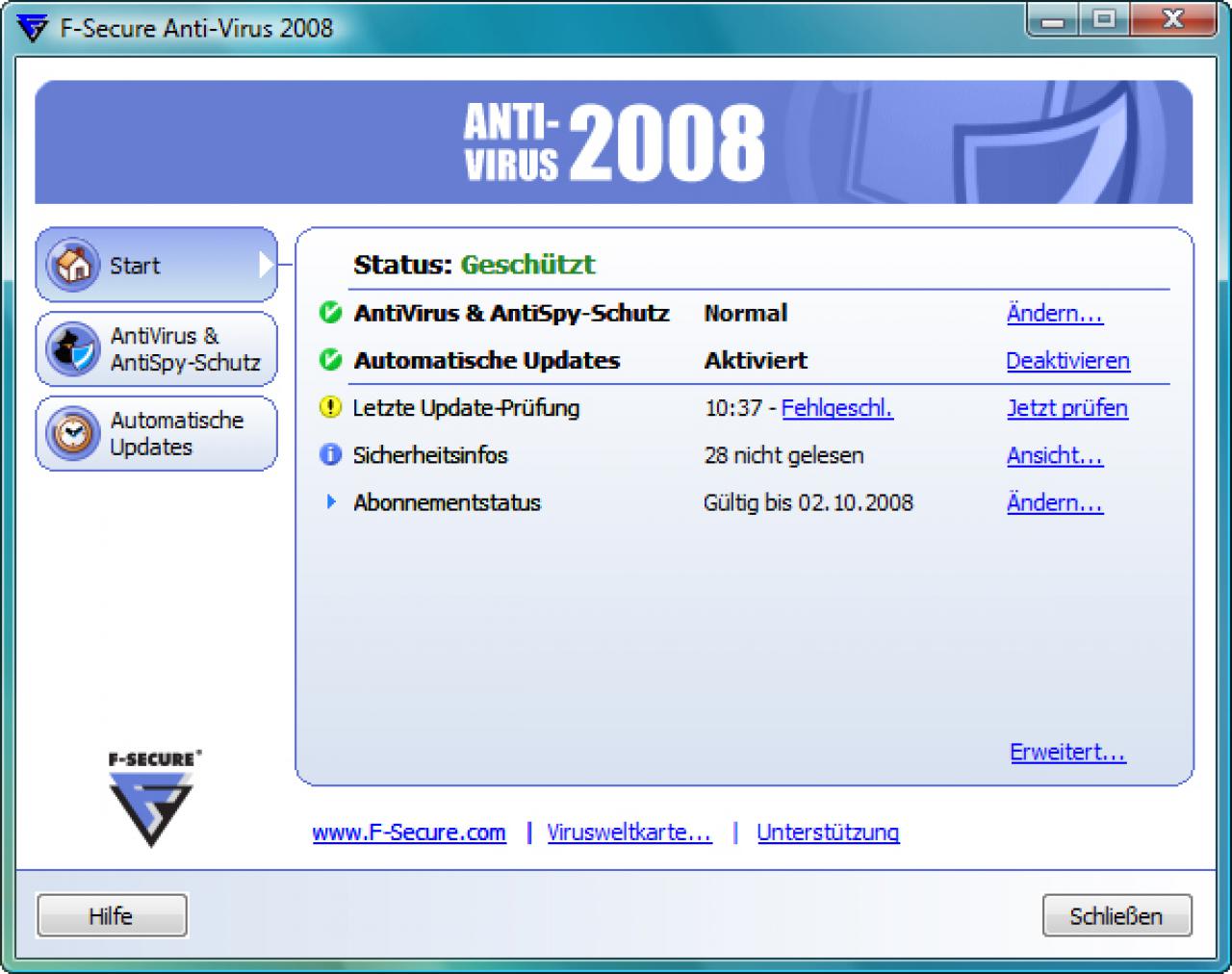This screenshot has width=1232, height=974.
Task: Click the 'Aktiviert' status value
Action: (x=756, y=361)
